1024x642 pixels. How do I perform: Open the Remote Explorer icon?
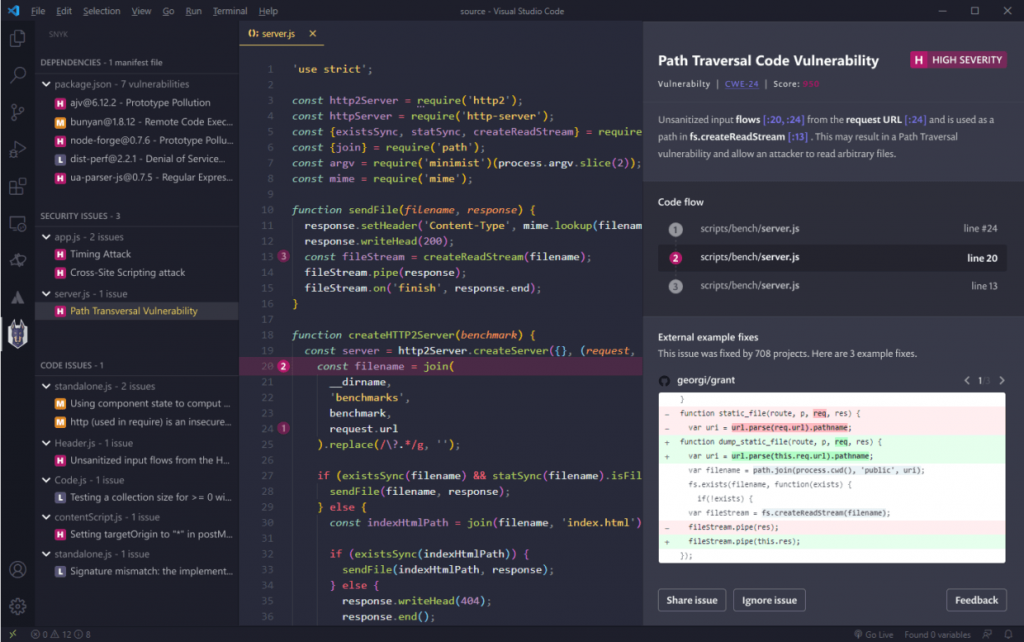[18, 224]
